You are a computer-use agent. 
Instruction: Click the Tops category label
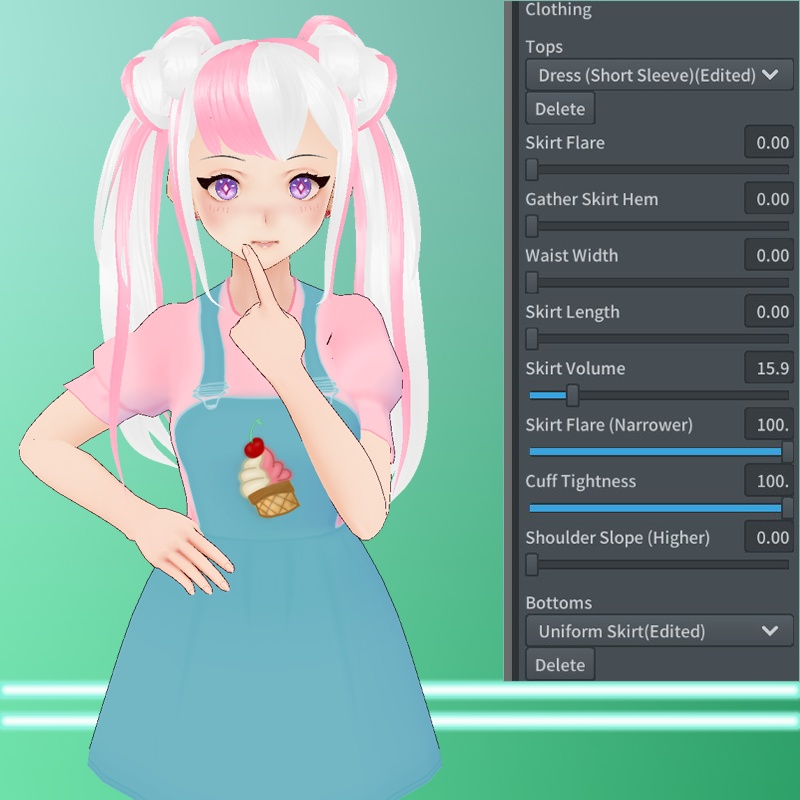[x=545, y=46]
